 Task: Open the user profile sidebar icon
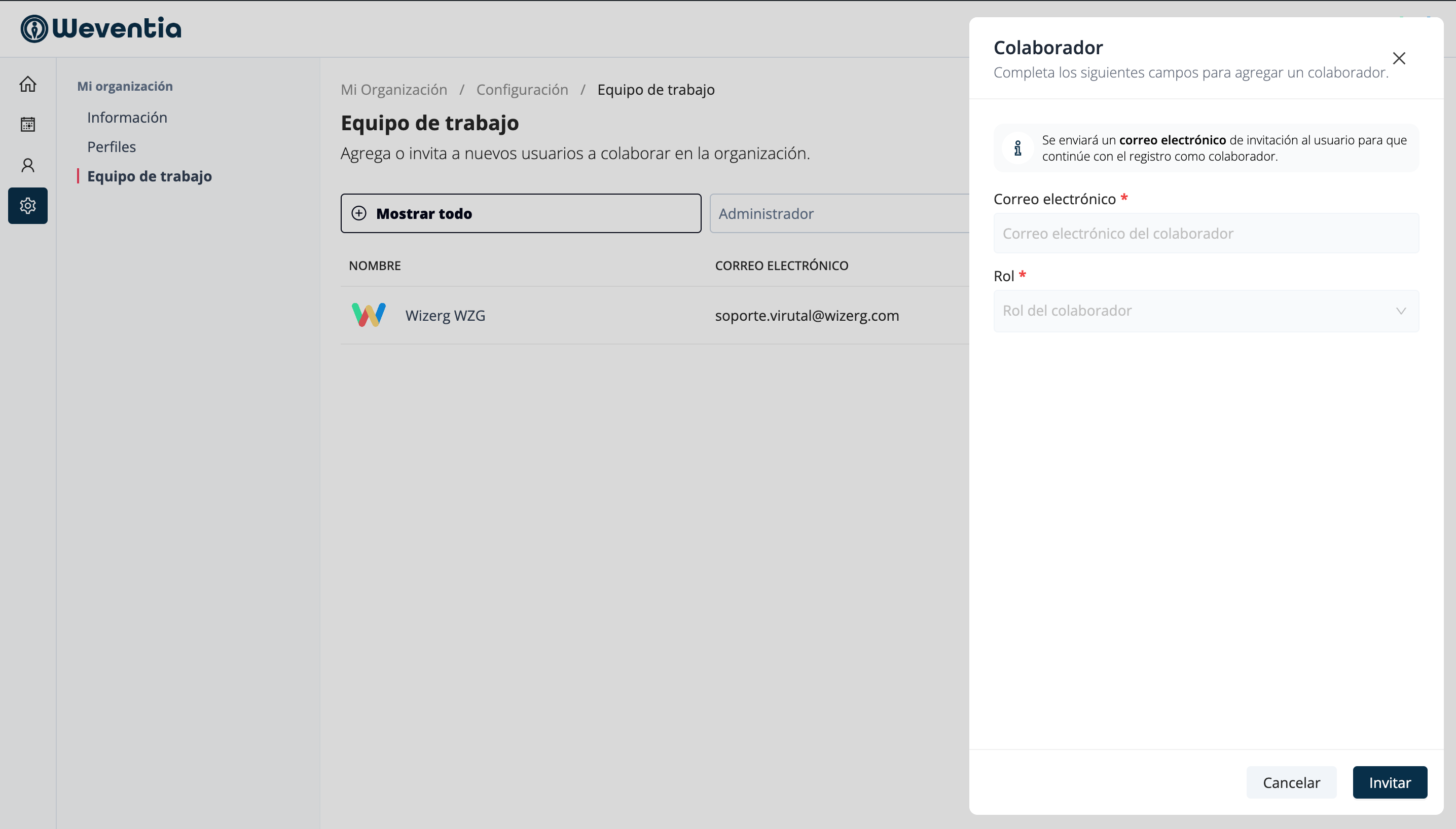pos(27,165)
